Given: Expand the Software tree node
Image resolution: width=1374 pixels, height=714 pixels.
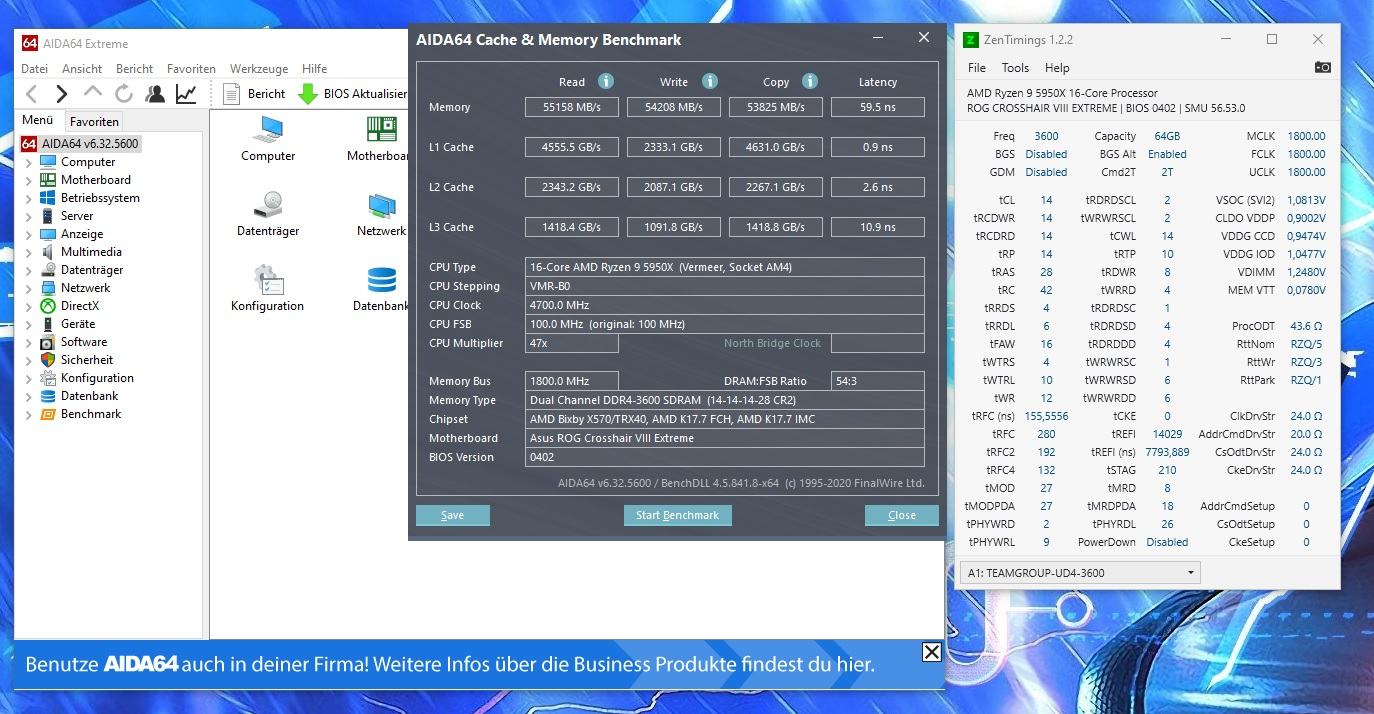Looking at the screenshot, I should coord(28,342).
